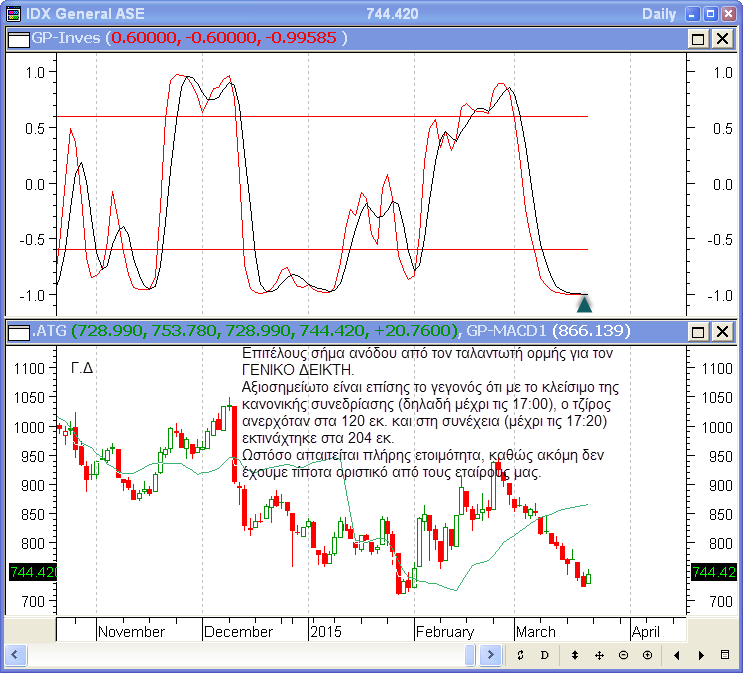Screen dimensions: 743x673
Task: Click .ATG pane menu box icon
Action: [x=19, y=332]
